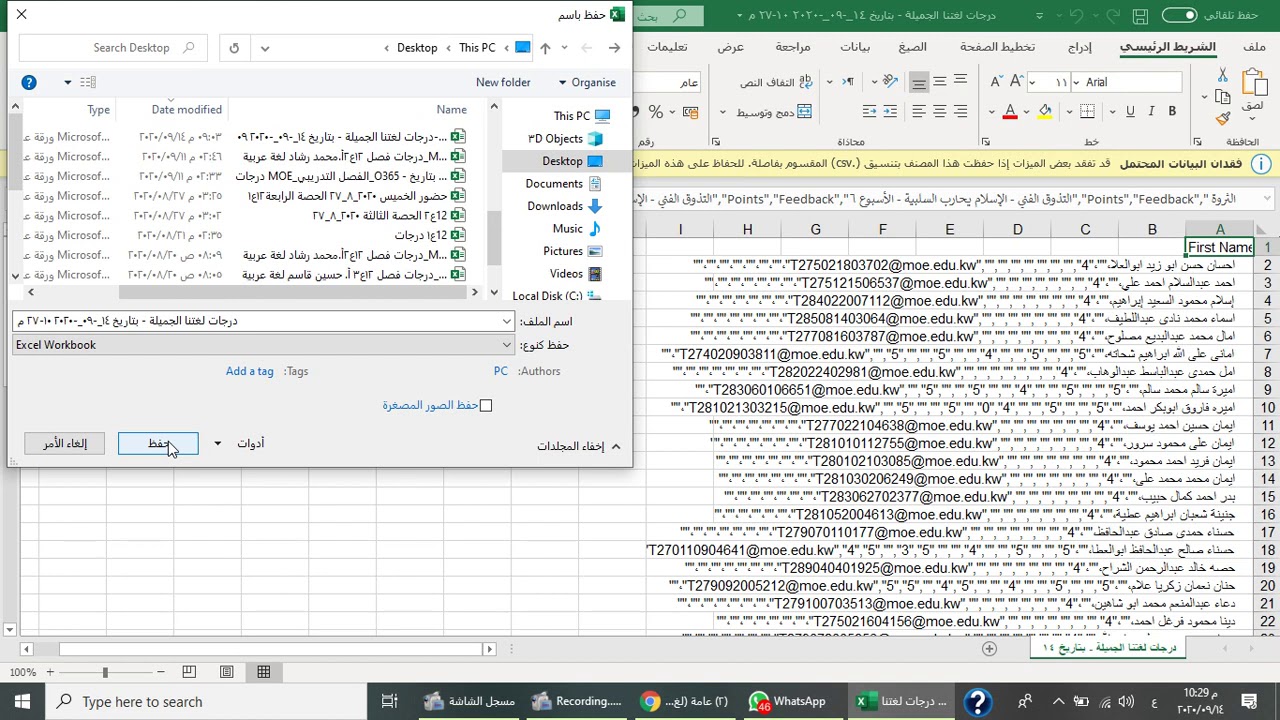Click the Windows Start button
The height and width of the screenshot is (720, 1280).
[x=22, y=701]
